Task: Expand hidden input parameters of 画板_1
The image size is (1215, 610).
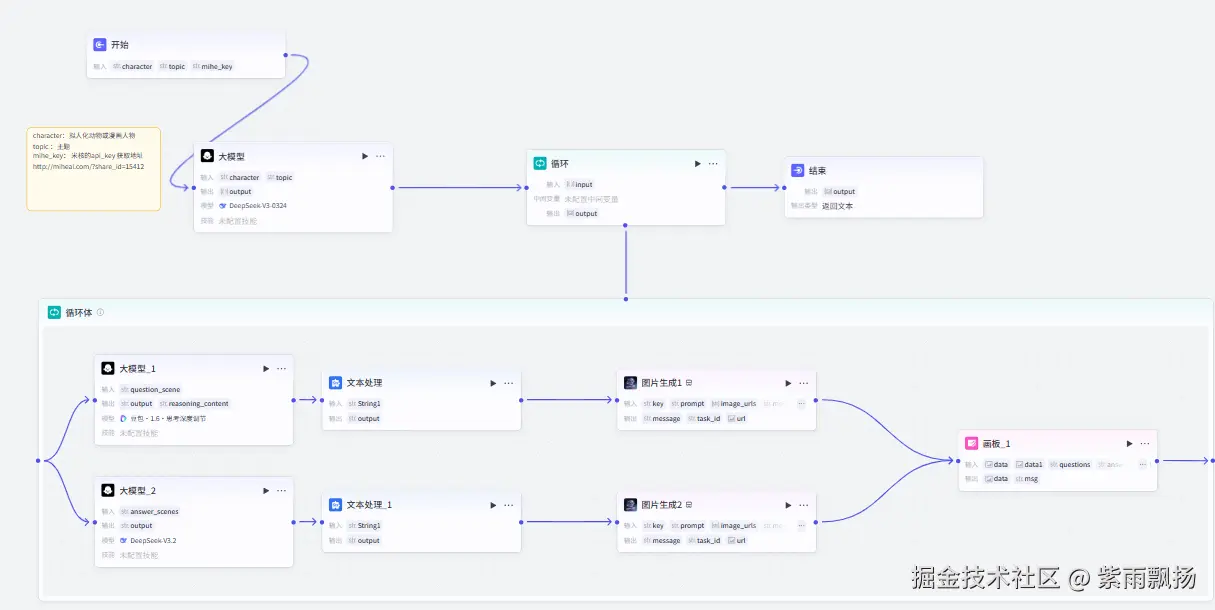Action: pyautogui.click(x=1142, y=464)
